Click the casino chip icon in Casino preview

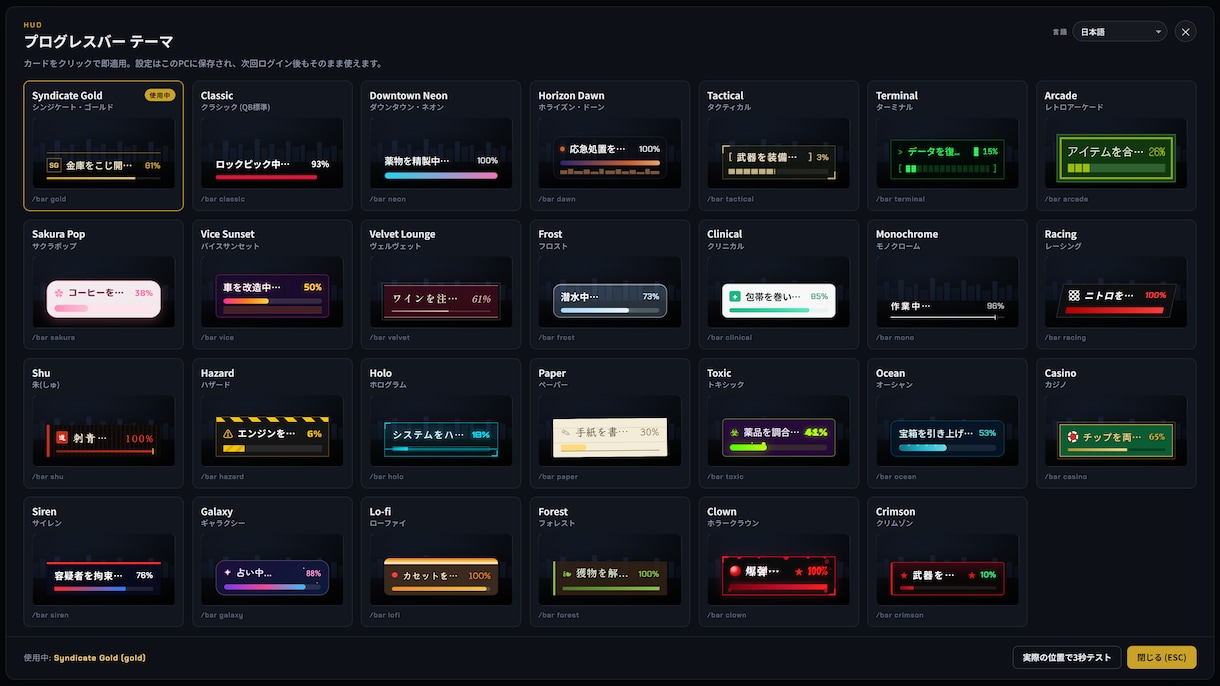click(1073, 437)
